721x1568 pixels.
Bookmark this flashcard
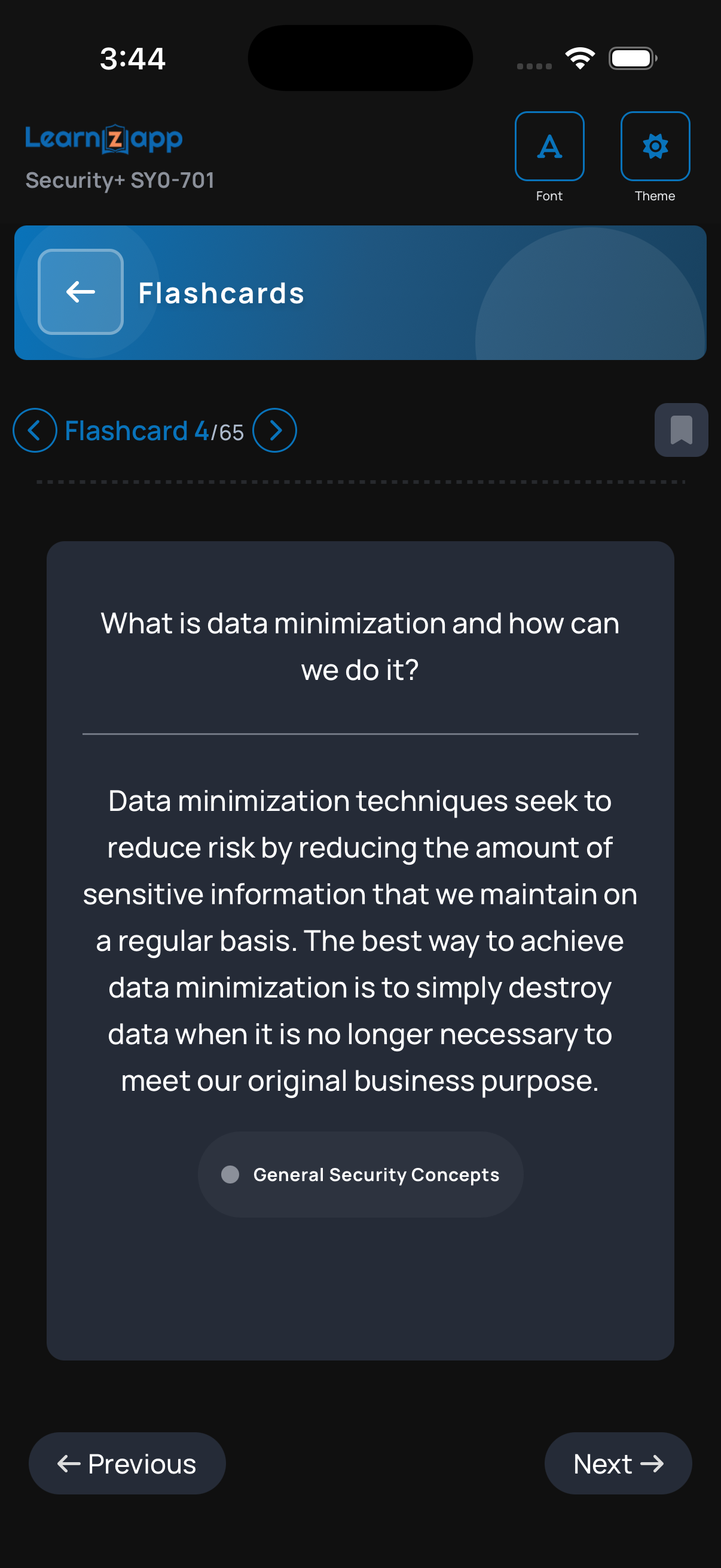tap(681, 430)
